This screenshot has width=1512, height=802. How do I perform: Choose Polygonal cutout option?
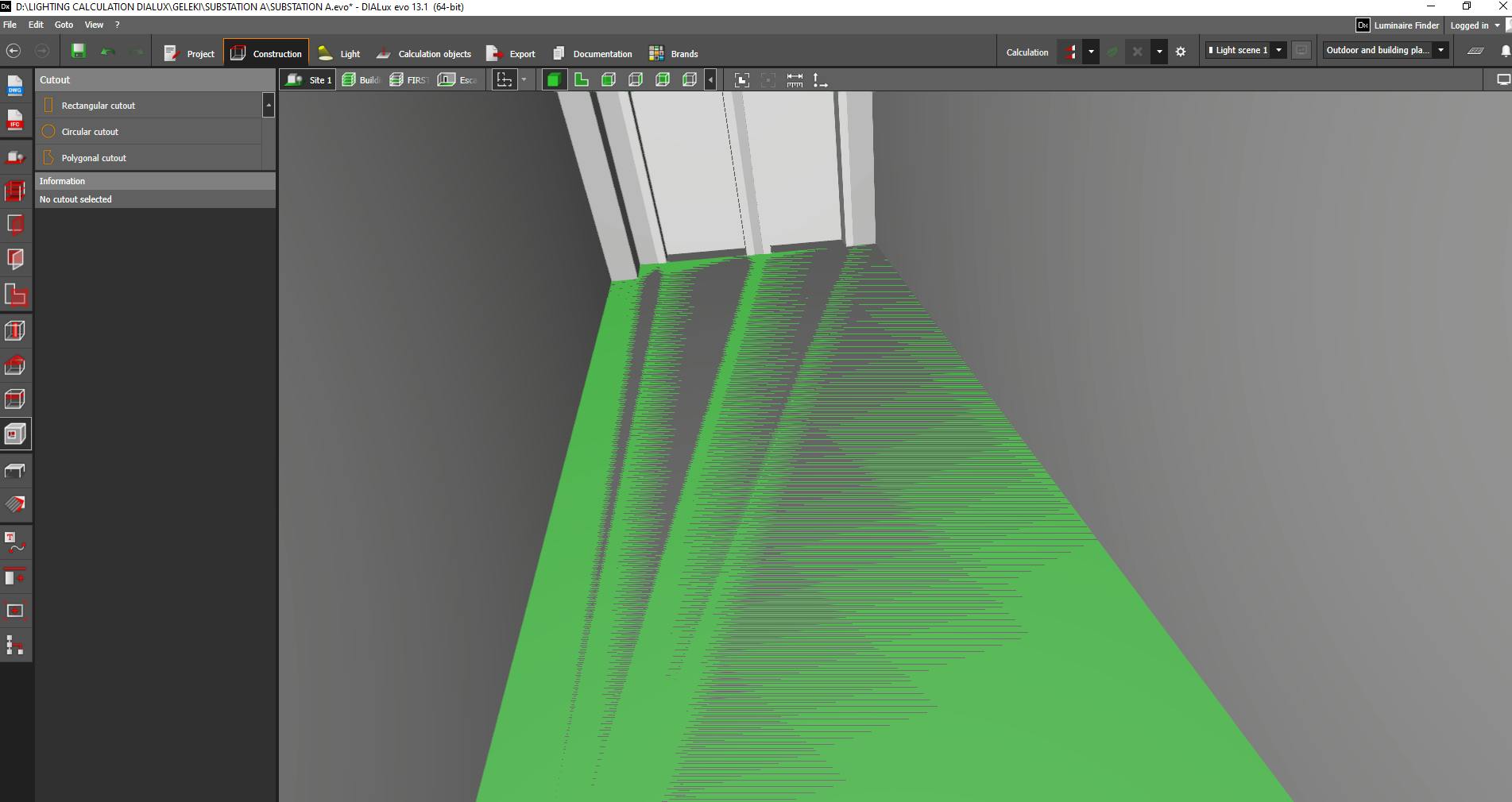coord(94,158)
